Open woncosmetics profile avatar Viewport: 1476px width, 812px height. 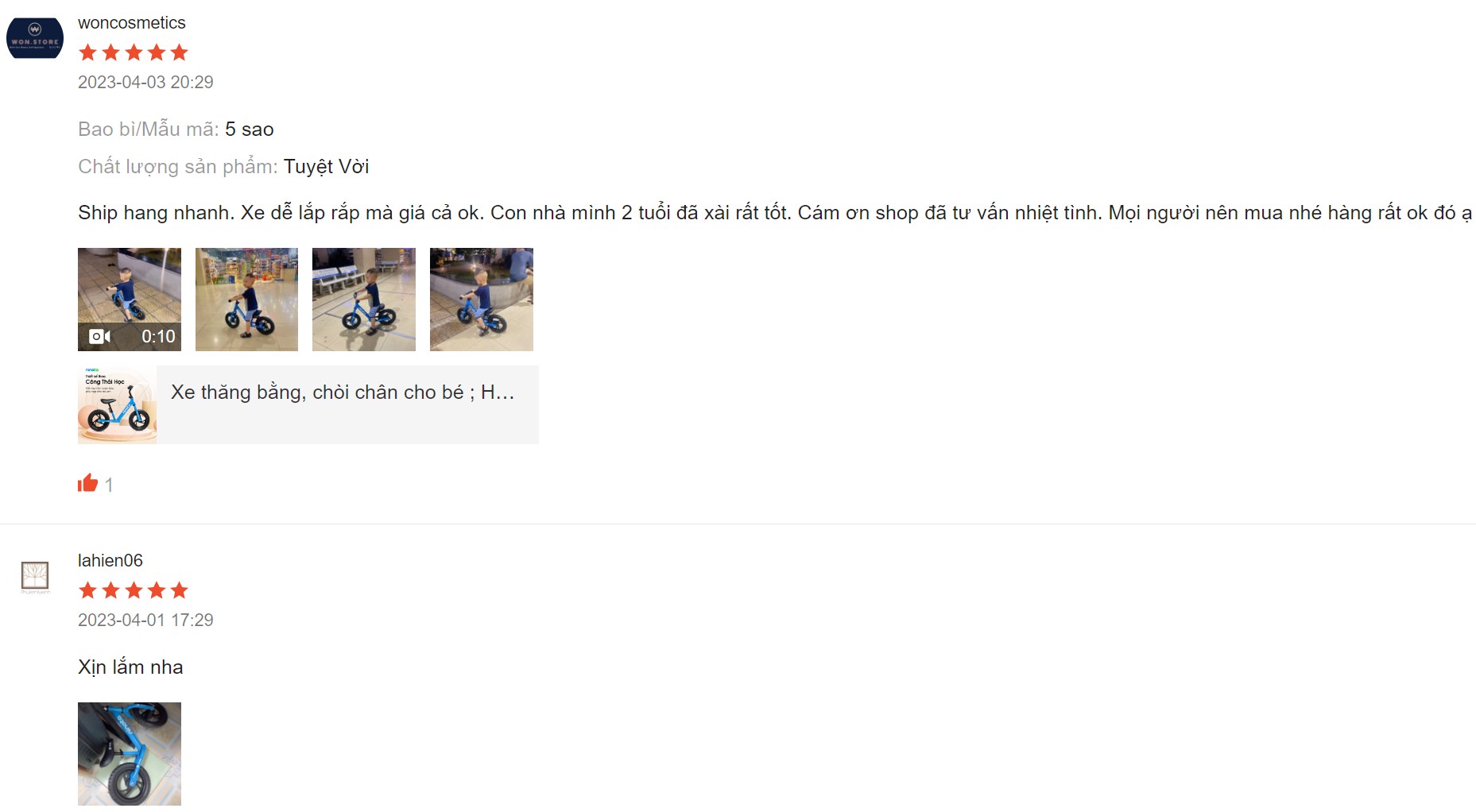[35, 37]
